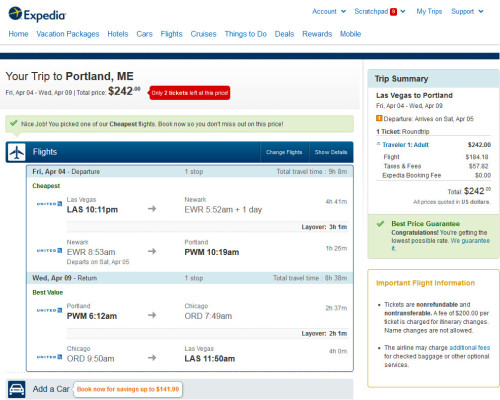Click the '$184.18' flight price
The height and width of the screenshot is (400, 500).
[477, 157]
